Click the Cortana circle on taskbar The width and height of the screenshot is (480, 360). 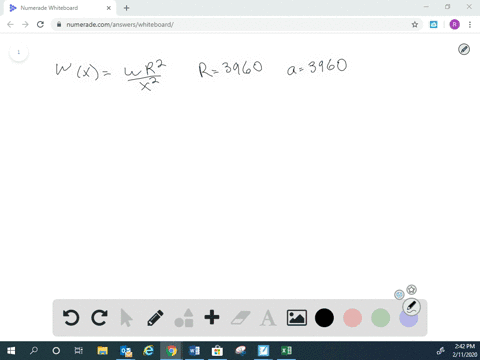click(56, 351)
